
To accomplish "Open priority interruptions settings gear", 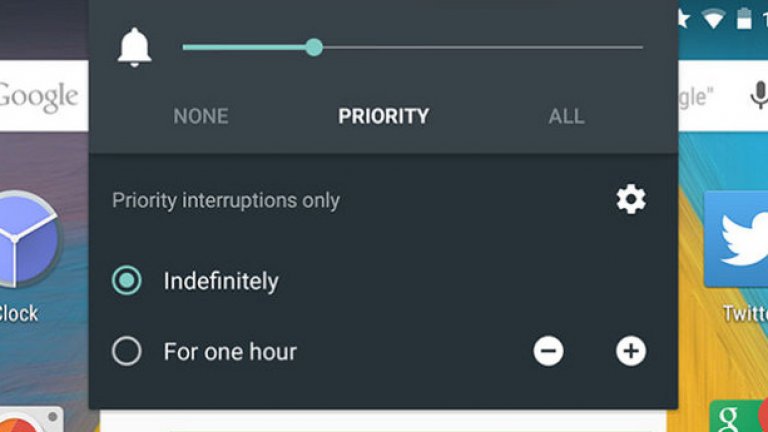I will 630,200.
